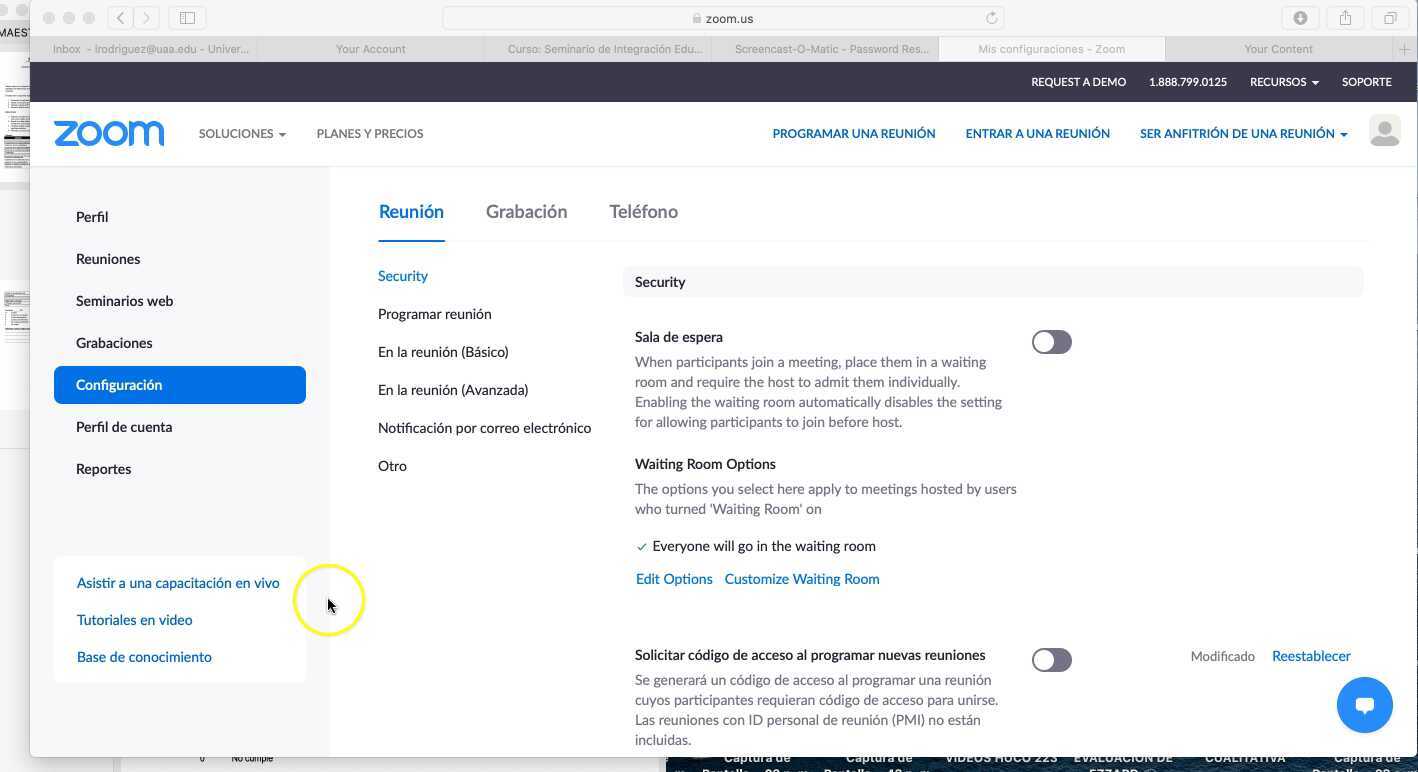Open Seminarios web in the sidebar
Screen dimensions: 1418x772
(x=125, y=301)
